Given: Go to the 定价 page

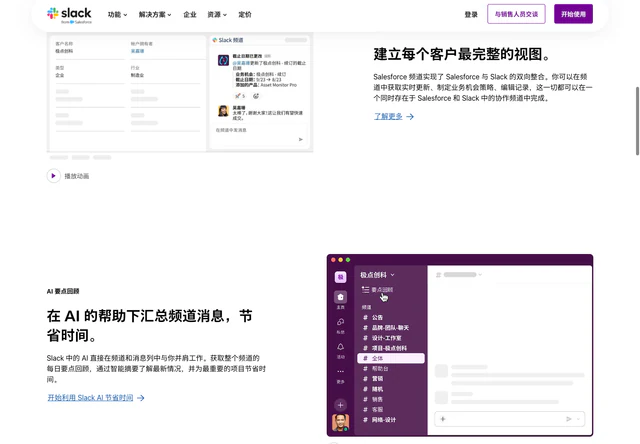Looking at the screenshot, I should (245, 15).
